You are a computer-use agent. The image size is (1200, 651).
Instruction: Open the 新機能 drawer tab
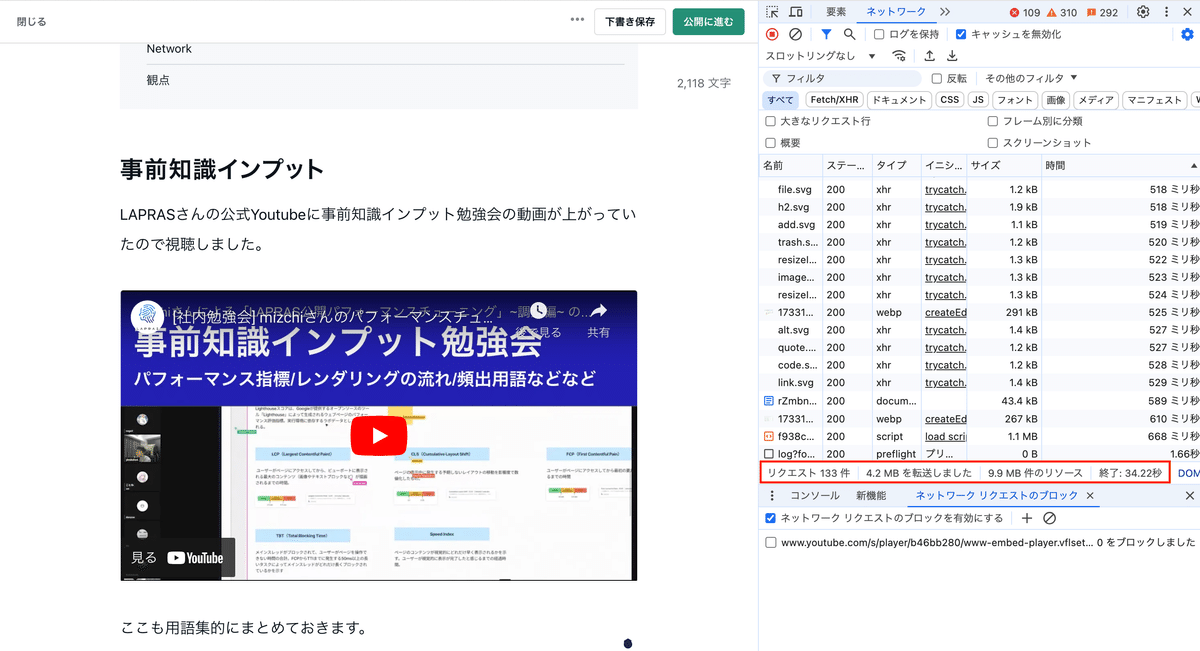point(871,496)
